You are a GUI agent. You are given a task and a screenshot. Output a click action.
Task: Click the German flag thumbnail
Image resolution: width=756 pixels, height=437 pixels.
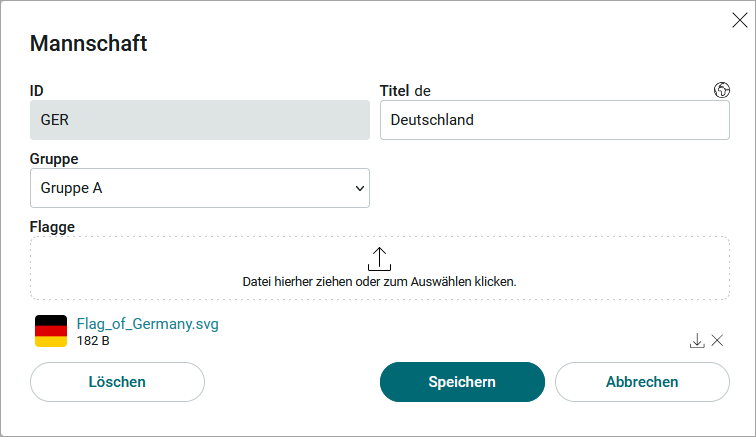tap(51, 331)
